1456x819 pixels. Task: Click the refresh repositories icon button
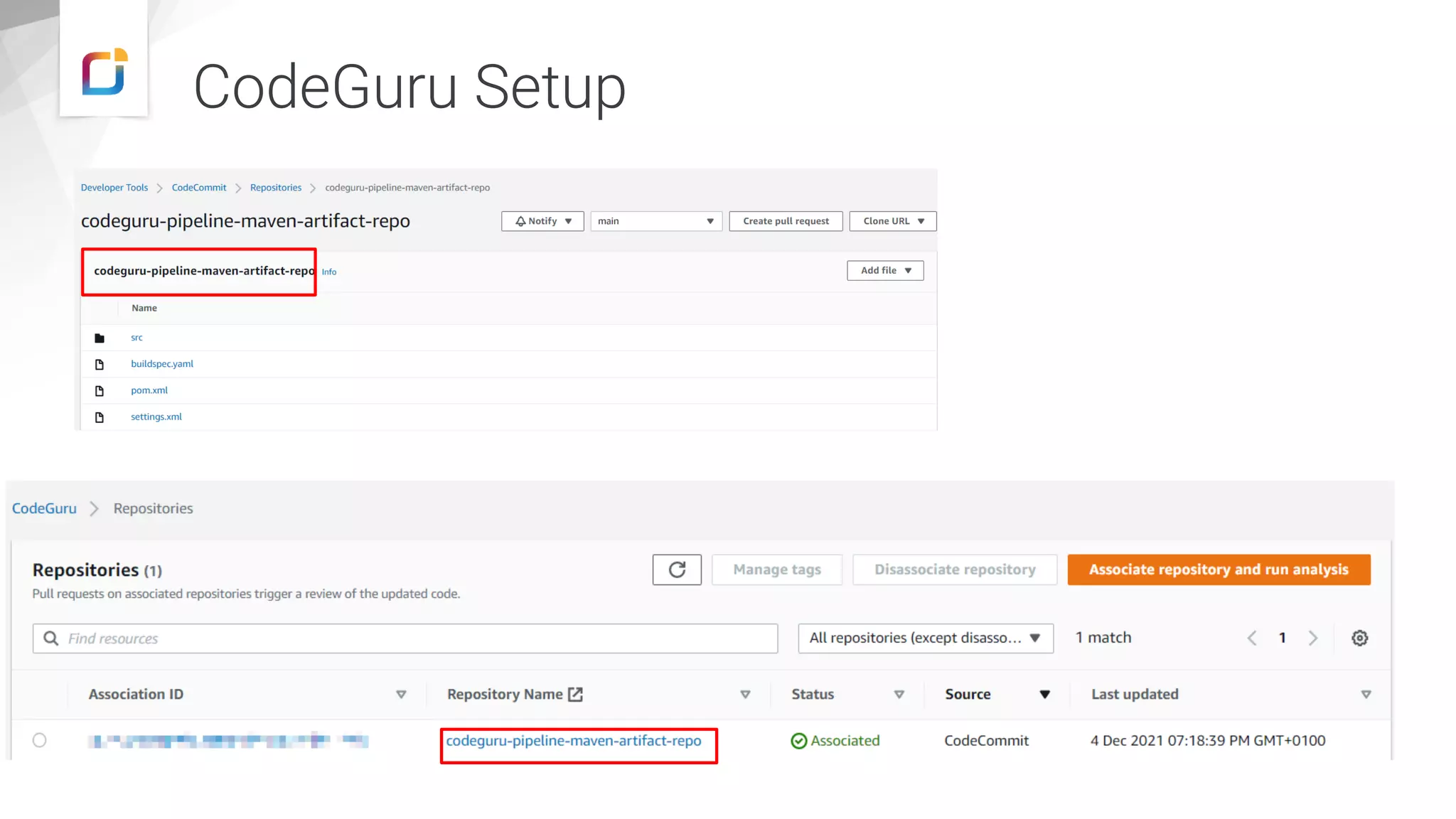[x=677, y=569]
